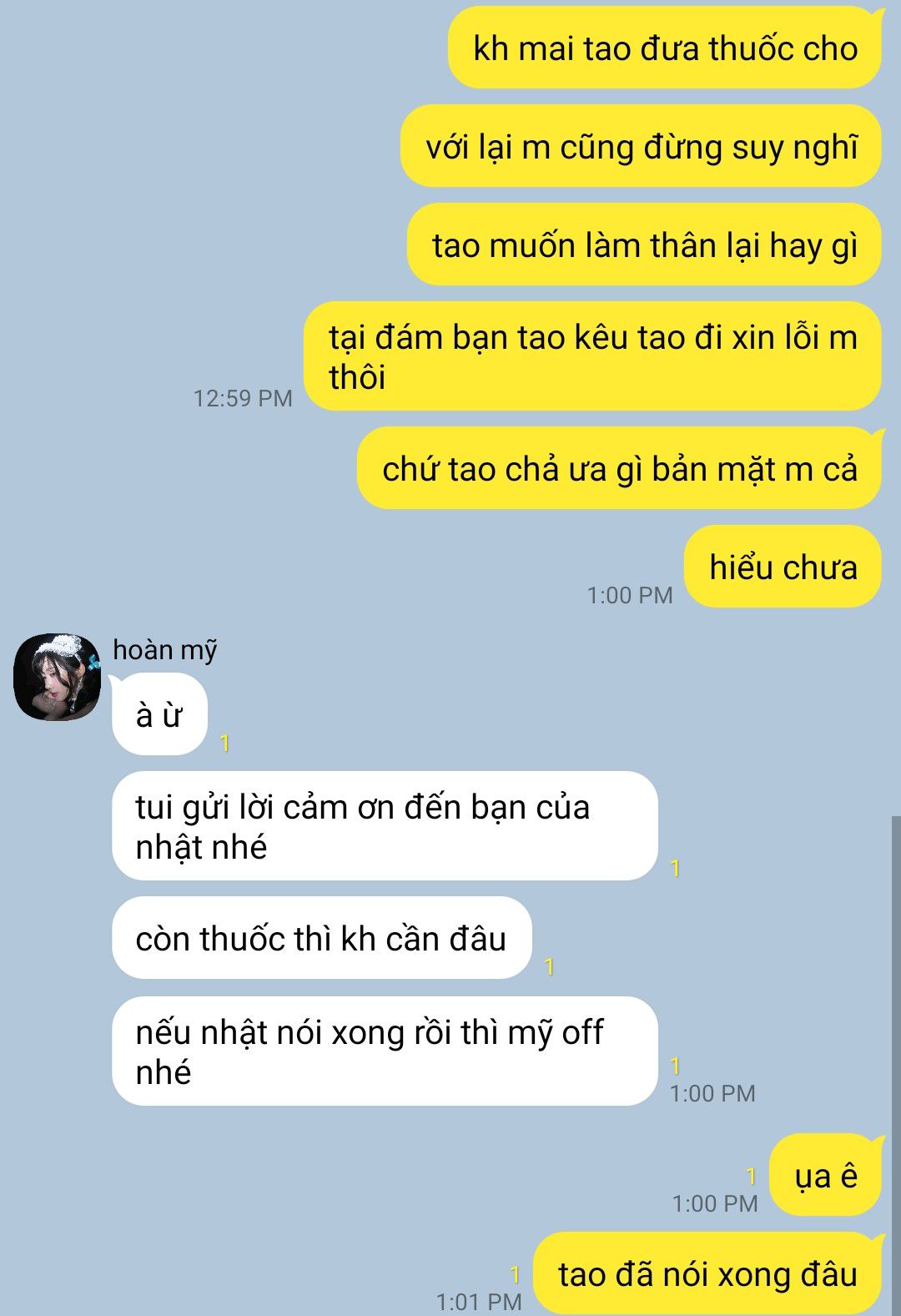
Task: Tap the message 'còn thuốc thì kh cần đâu'
Action: pos(321,938)
